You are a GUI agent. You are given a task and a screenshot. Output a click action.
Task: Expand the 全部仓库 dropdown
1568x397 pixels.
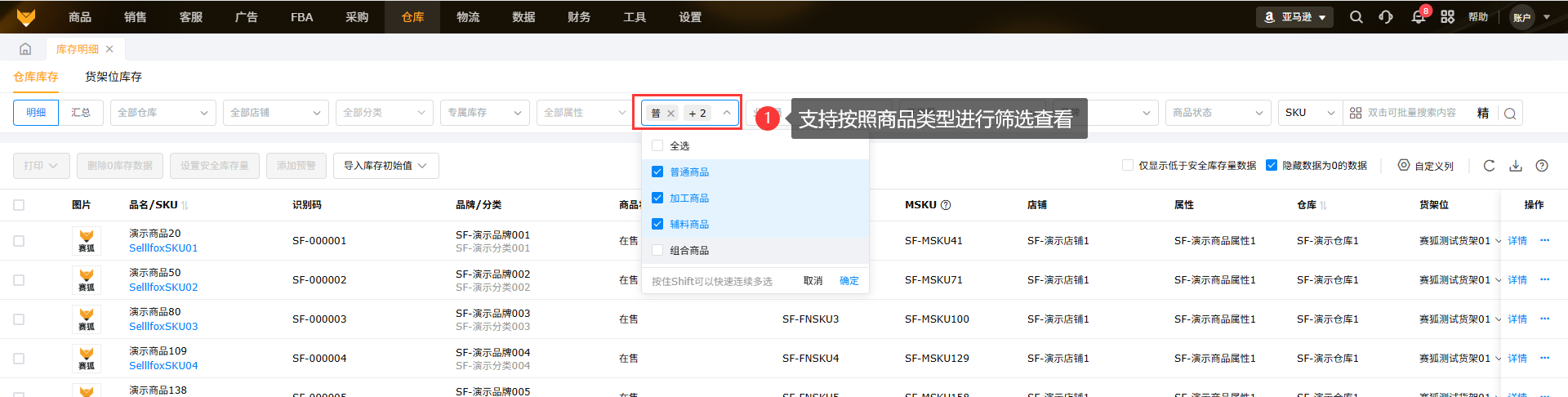coord(163,113)
